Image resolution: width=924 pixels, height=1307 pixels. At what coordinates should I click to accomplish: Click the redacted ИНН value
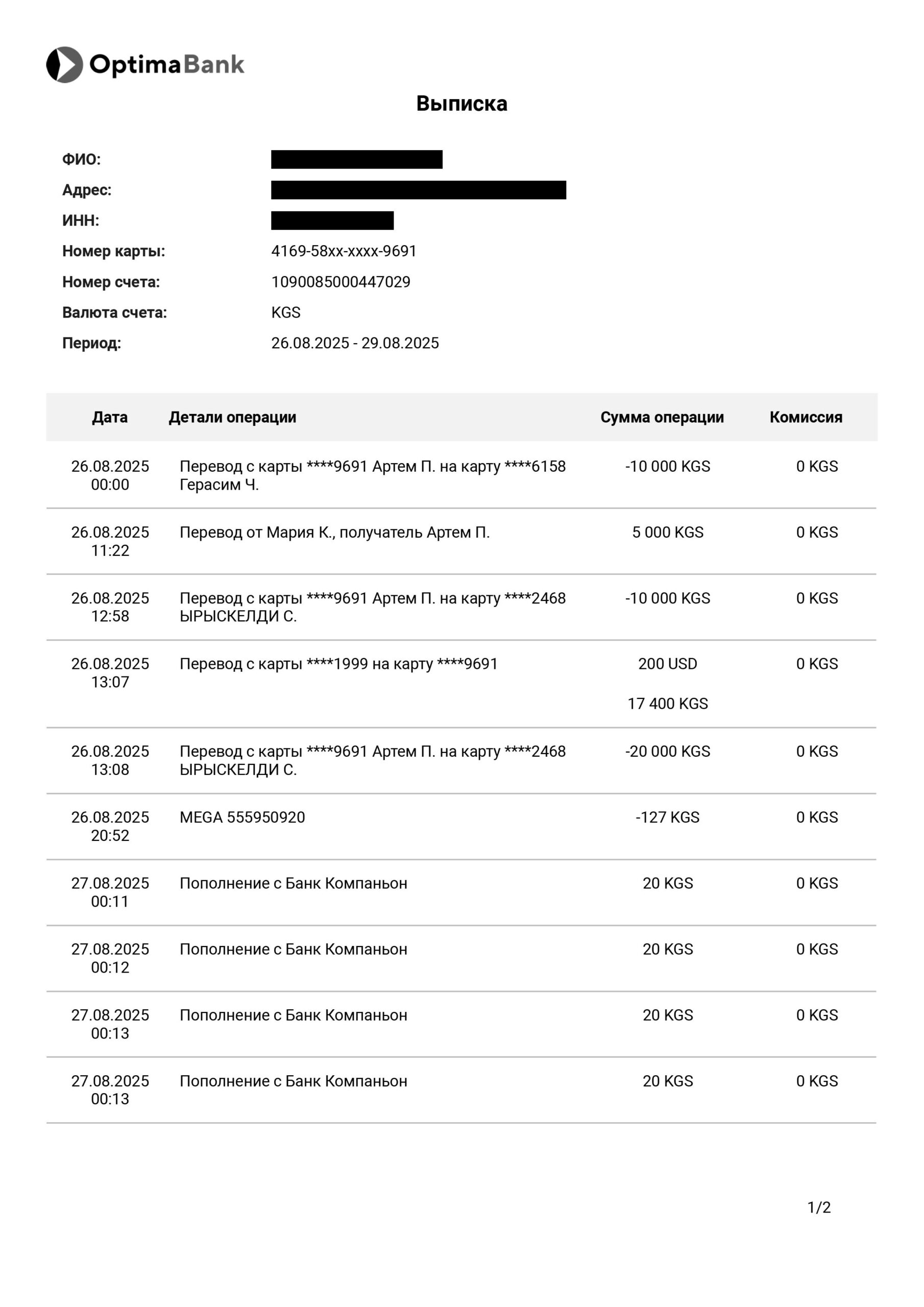332,220
